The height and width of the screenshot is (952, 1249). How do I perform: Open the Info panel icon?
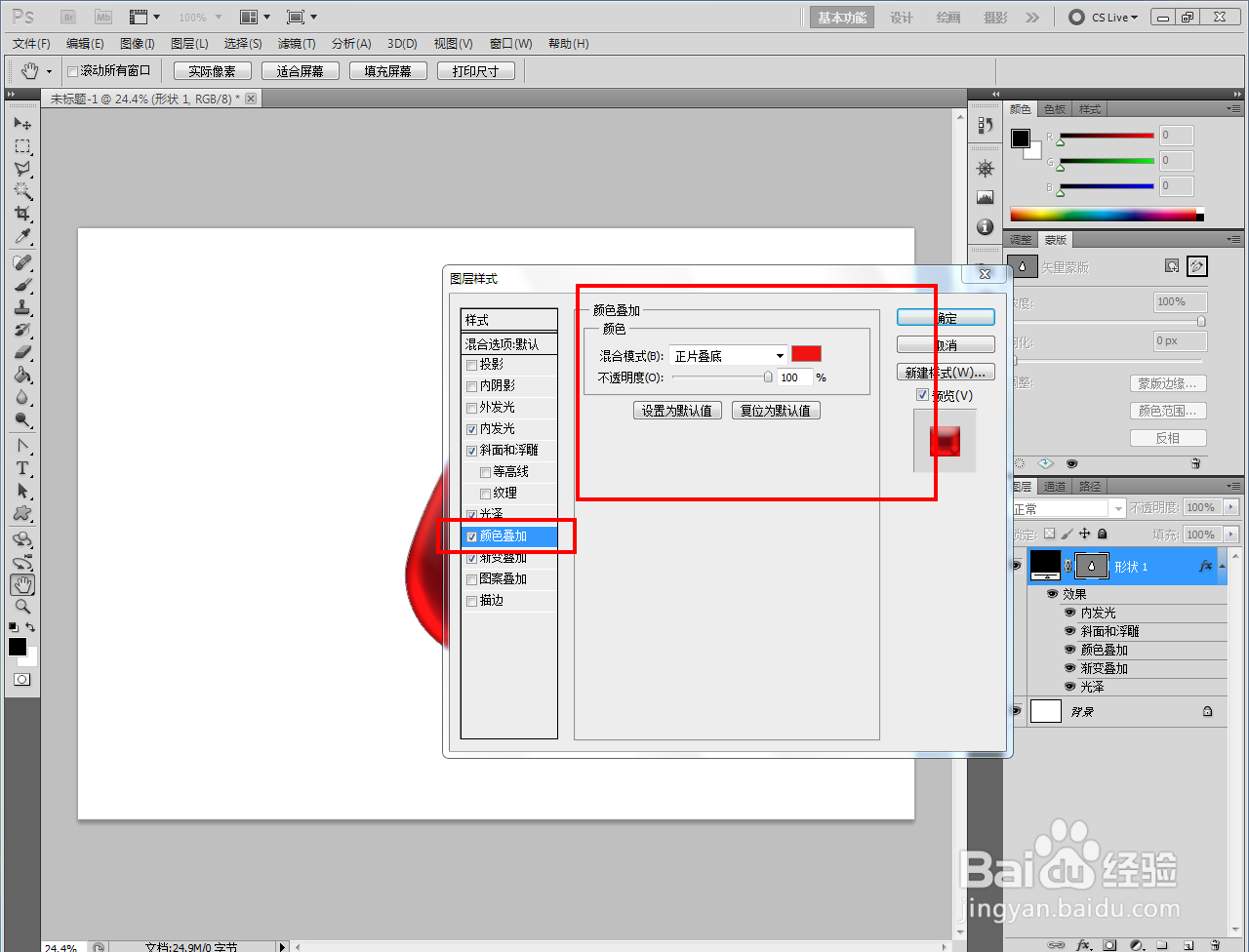tap(985, 226)
